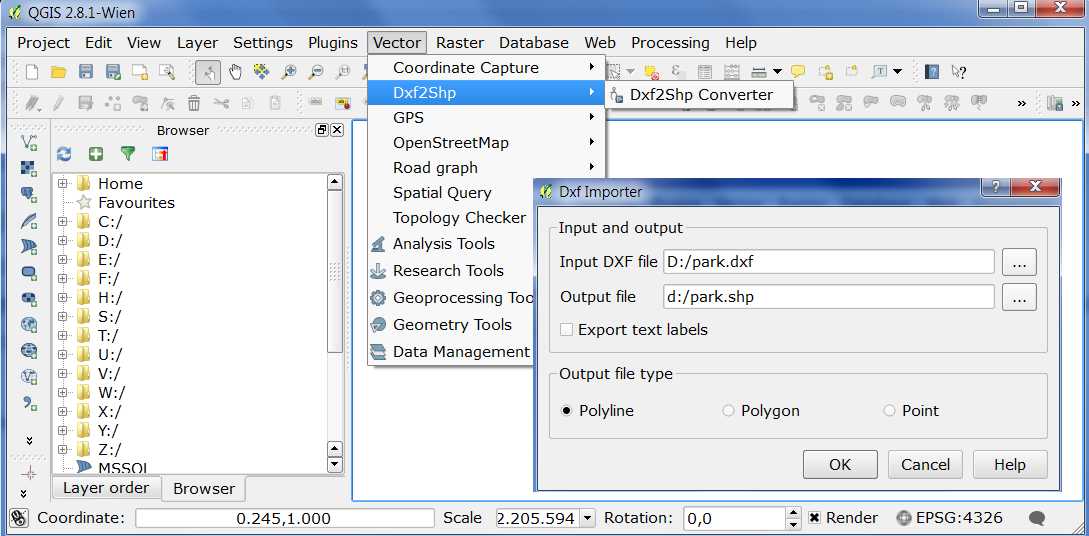Open the Spatial Query menu entry

coord(442,192)
